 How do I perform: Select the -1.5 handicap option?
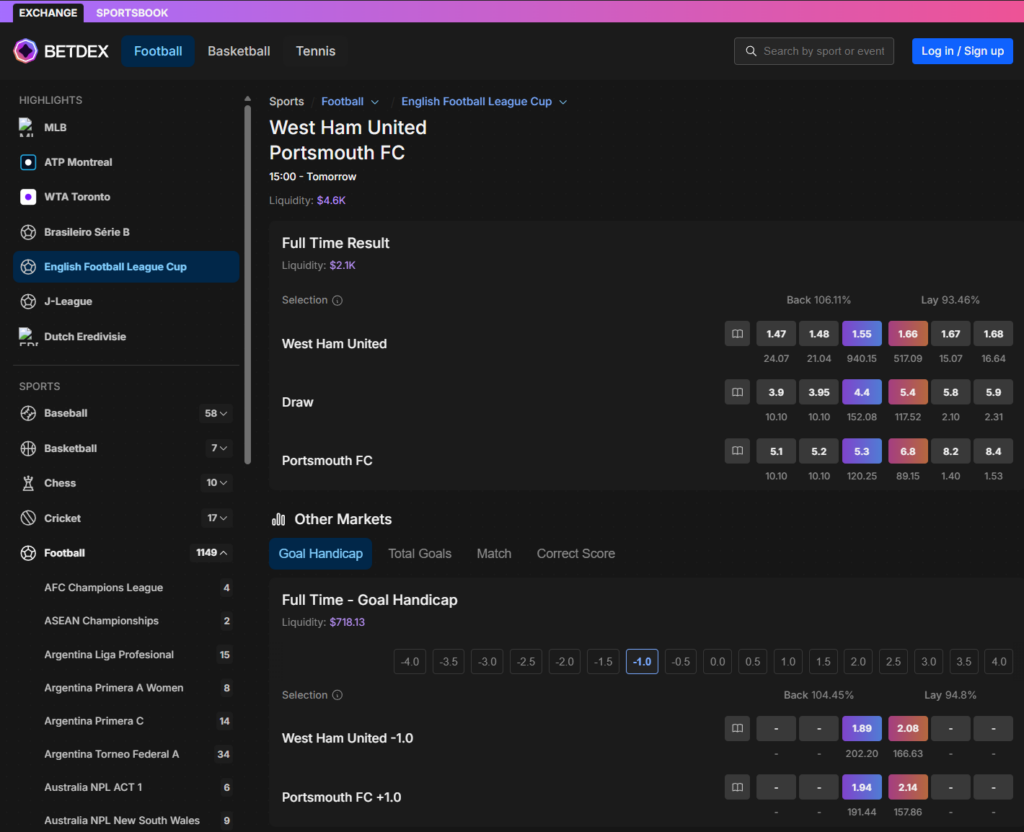point(603,662)
